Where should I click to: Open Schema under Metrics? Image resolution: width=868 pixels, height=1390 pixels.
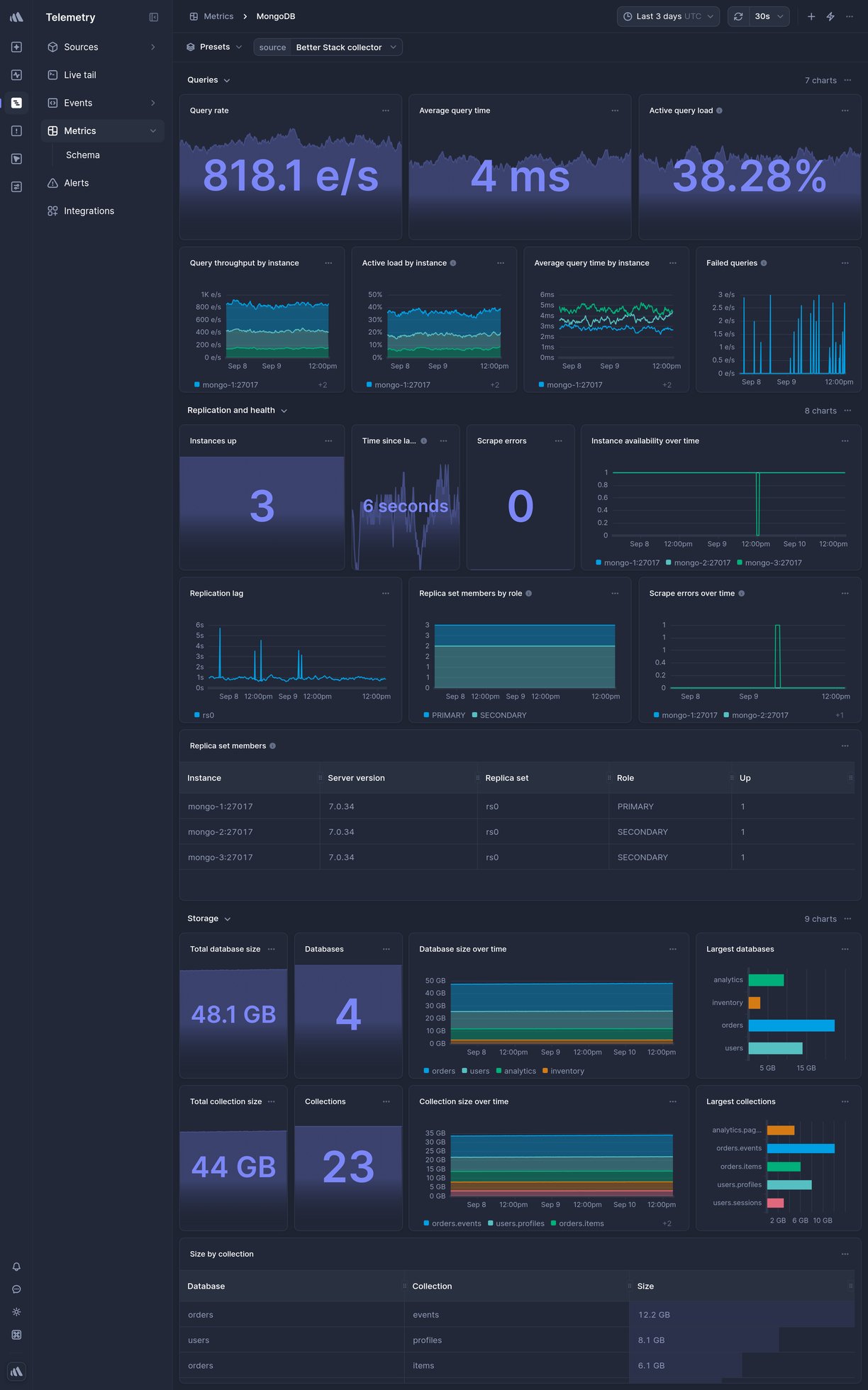click(83, 155)
